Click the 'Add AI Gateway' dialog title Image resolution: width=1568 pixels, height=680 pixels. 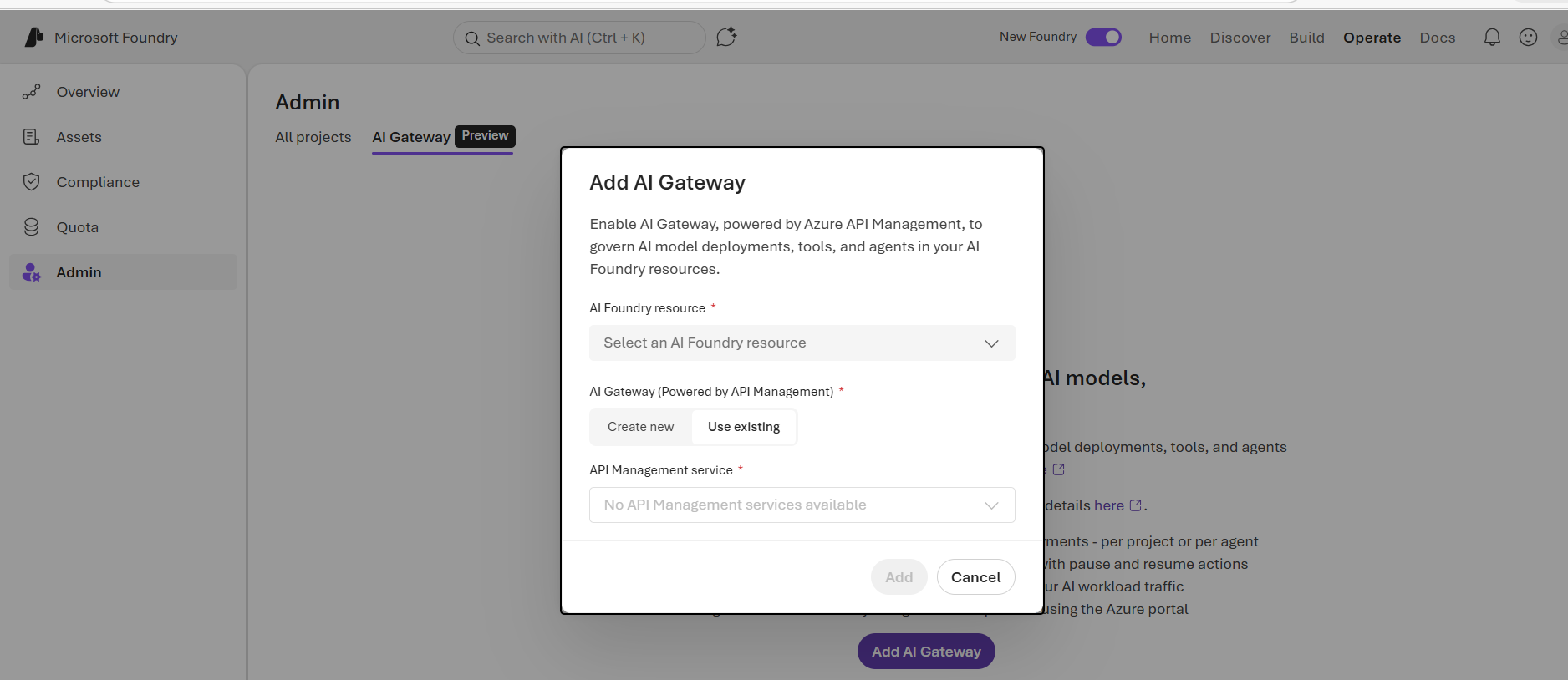click(667, 183)
